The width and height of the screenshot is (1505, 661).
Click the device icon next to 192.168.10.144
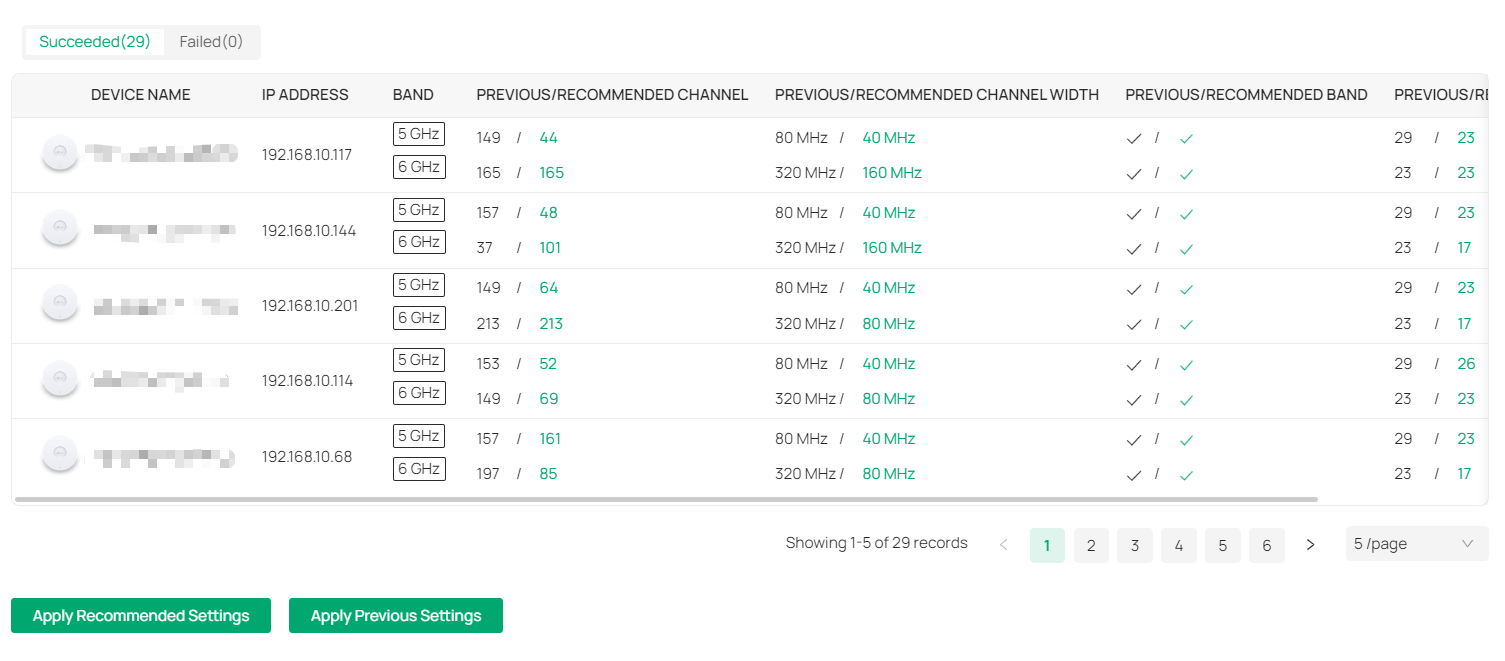(x=60, y=228)
